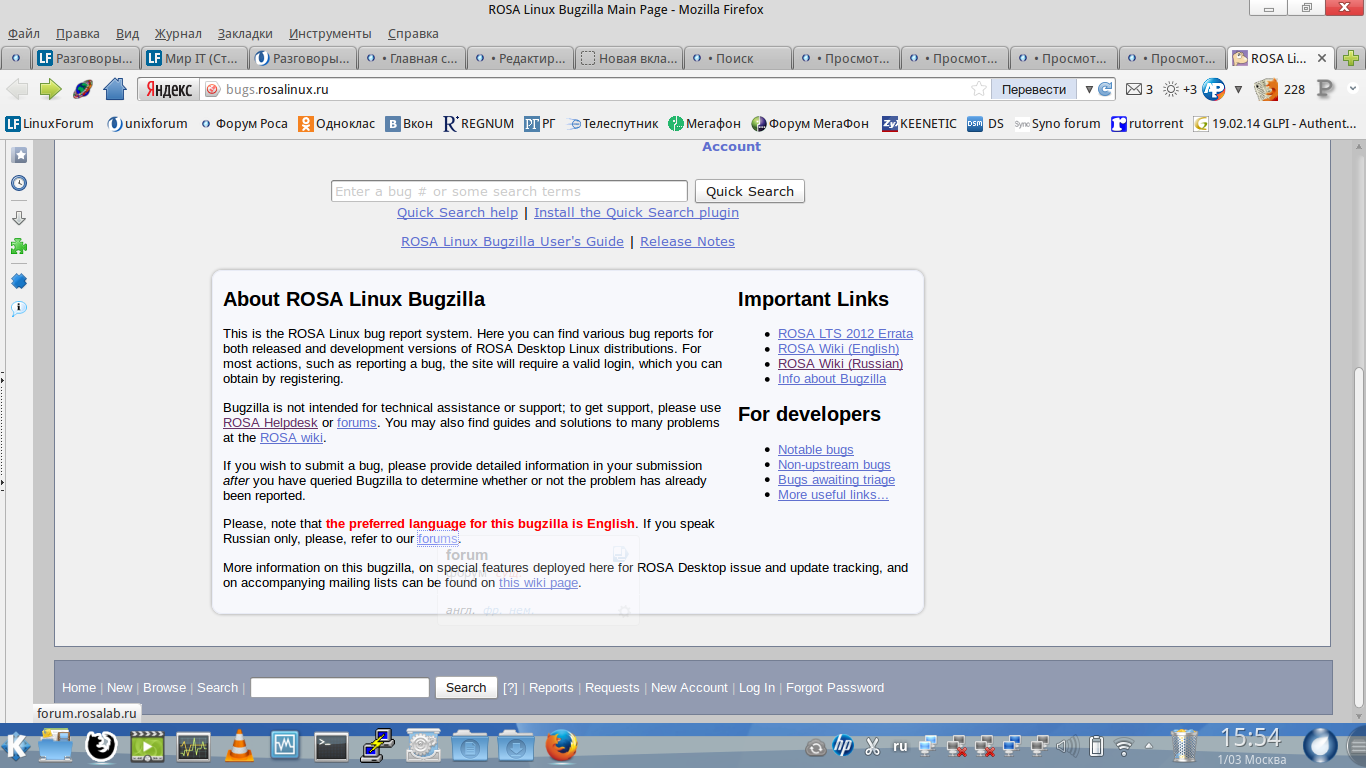
Task: Open the ROSA LTS 2012 Errata link
Action: point(845,334)
